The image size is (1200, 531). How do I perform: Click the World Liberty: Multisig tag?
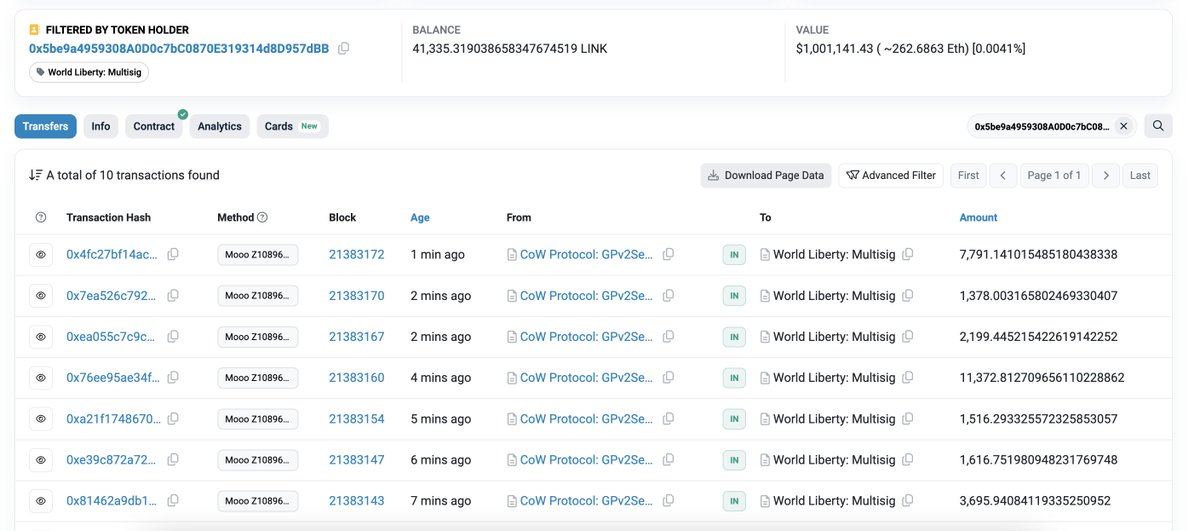[x=90, y=72]
